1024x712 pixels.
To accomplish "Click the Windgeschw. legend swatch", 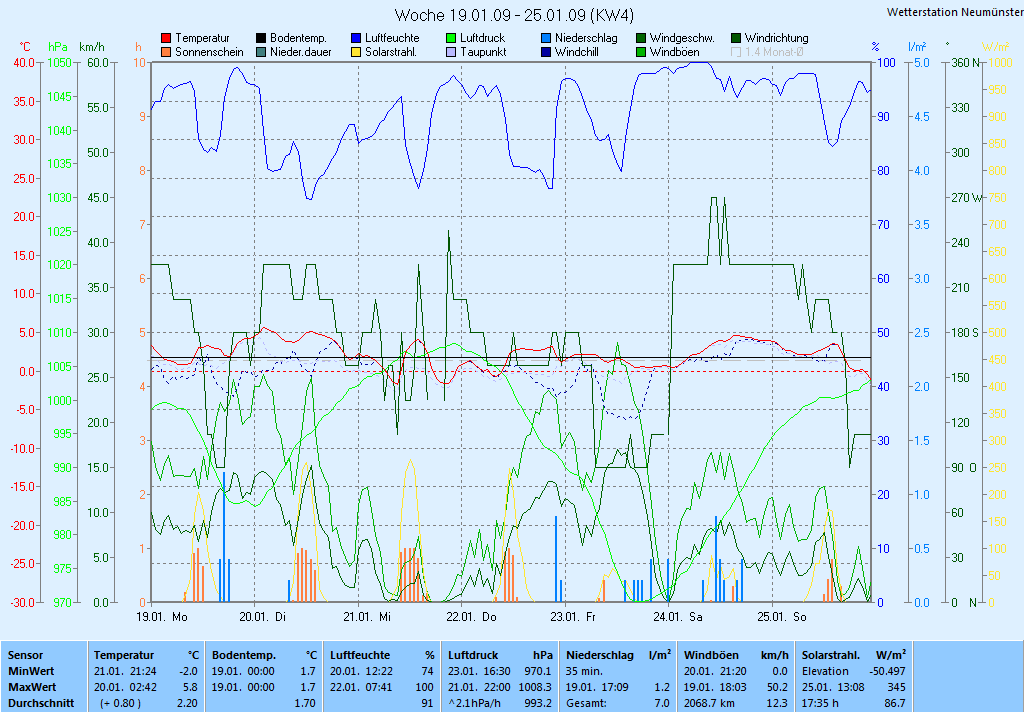I will tap(641, 39).
